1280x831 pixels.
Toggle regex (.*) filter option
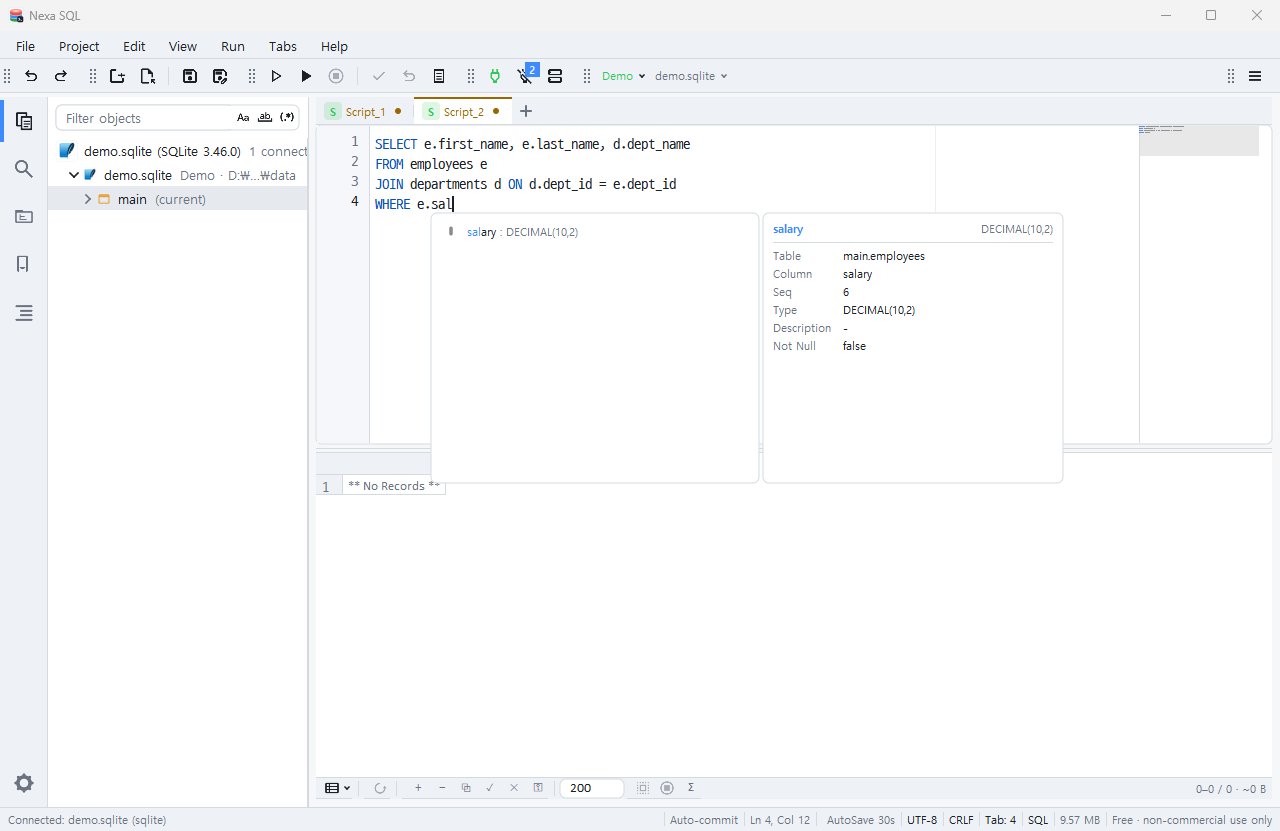click(288, 118)
